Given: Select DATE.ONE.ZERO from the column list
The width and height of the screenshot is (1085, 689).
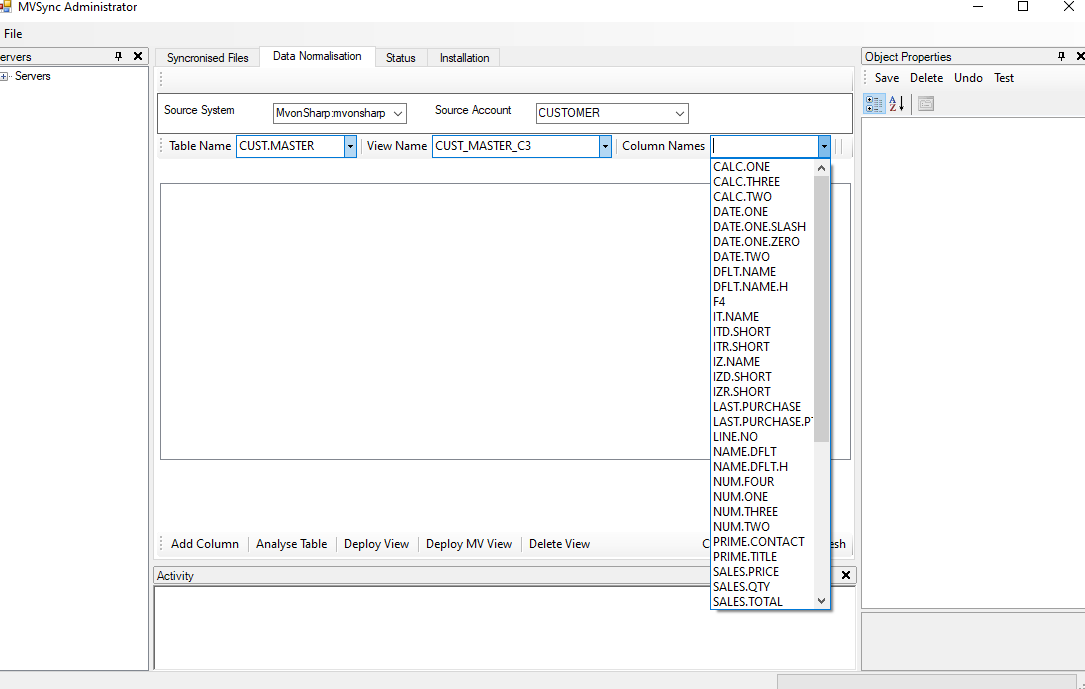Looking at the screenshot, I should click(x=763, y=242).
